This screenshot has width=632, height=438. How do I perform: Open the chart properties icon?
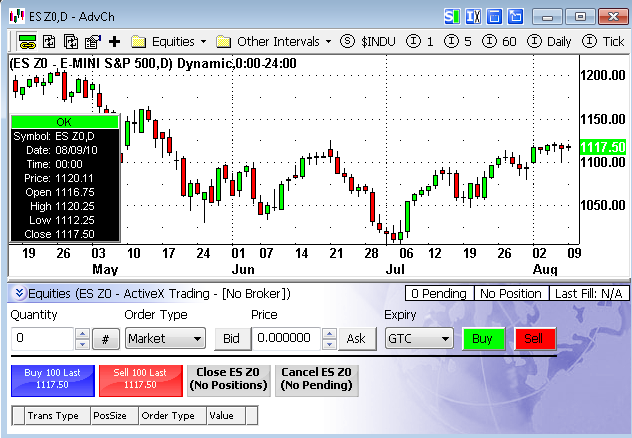point(93,42)
